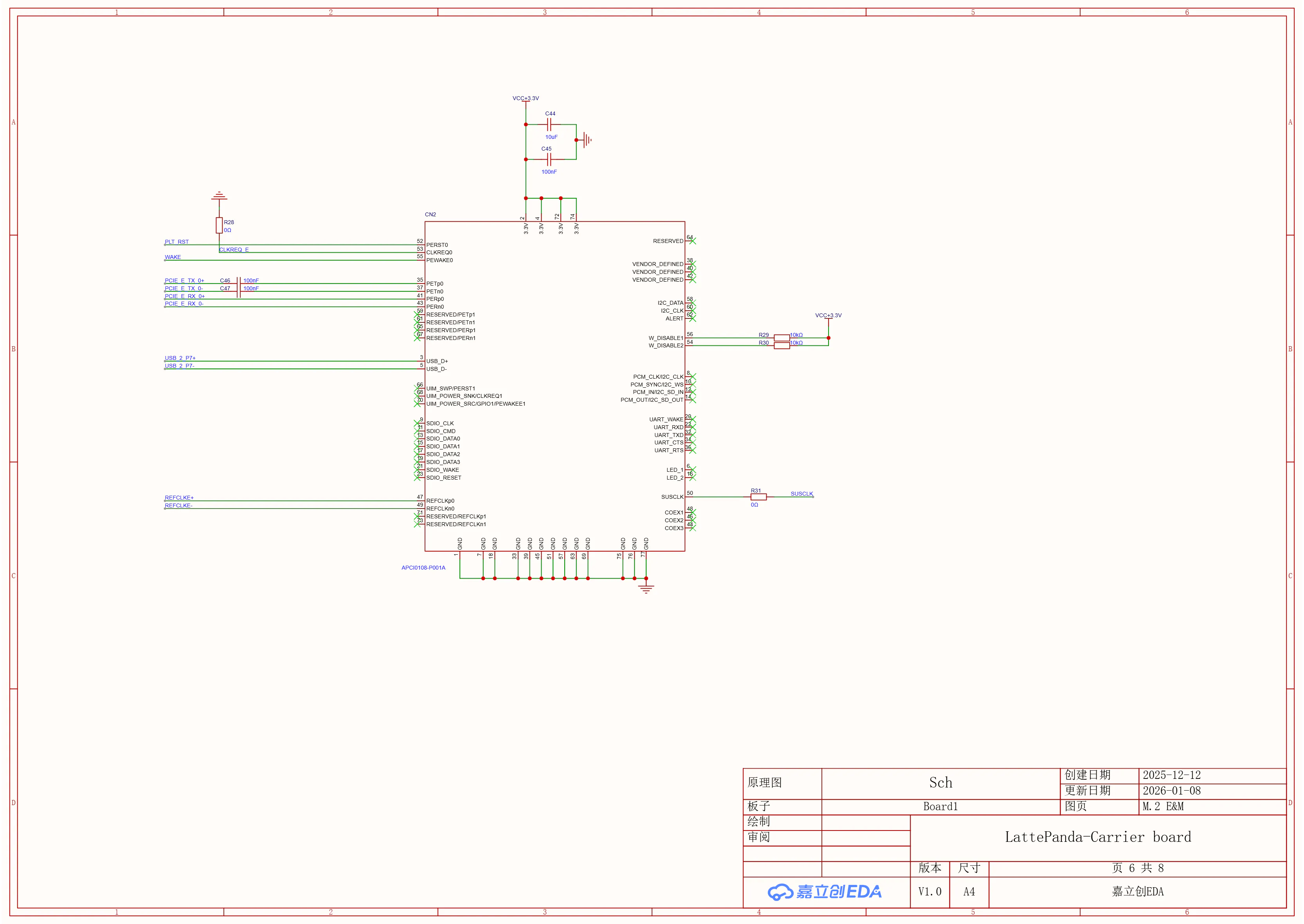Click the PLT_RST net label
The image size is (1304, 924).
tap(177, 242)
